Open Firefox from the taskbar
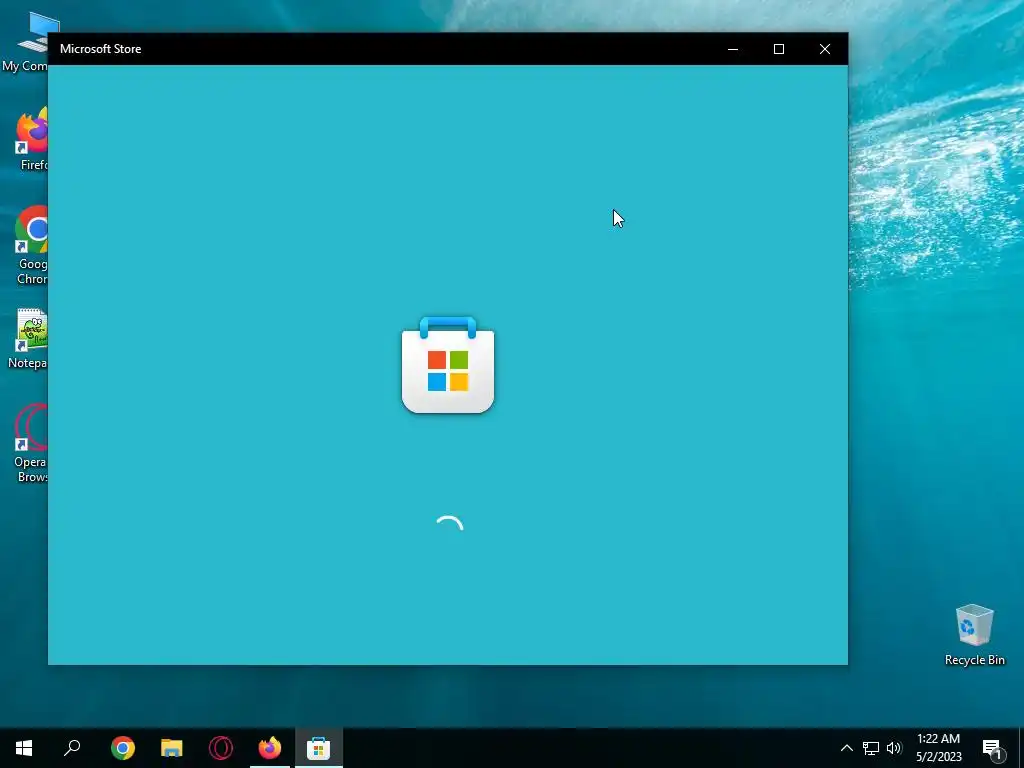Screen dimensions: 1024x768 pyautogui.click(x=270, y=748)
